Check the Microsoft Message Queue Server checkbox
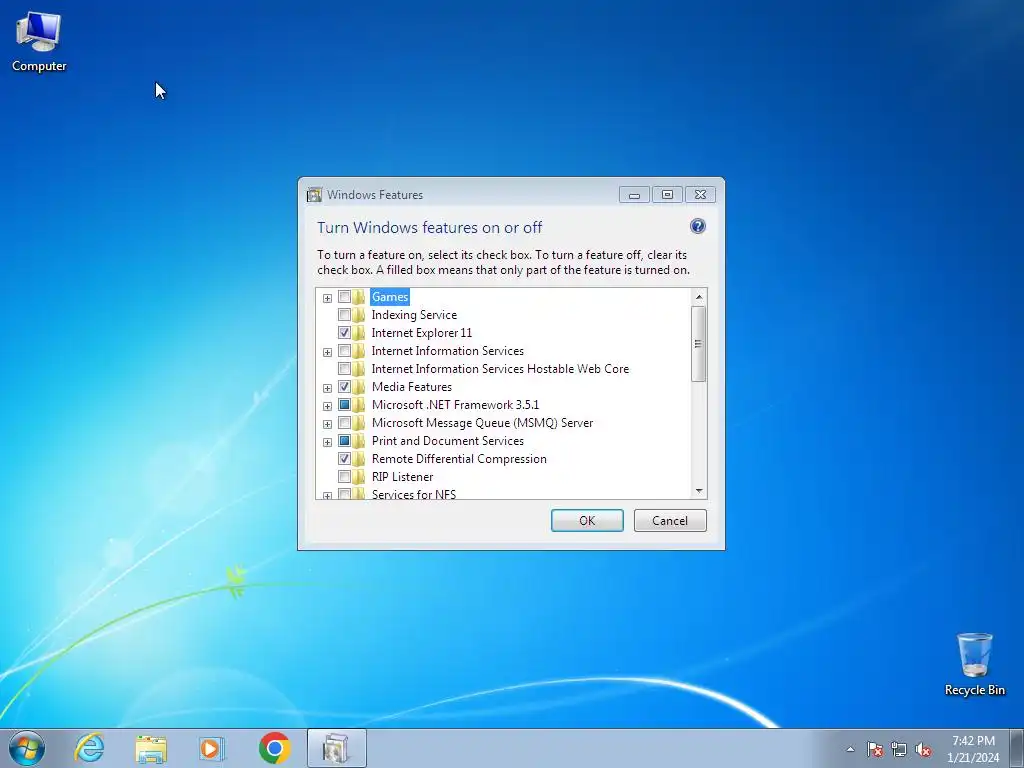Image resolution: width=1024 pixels, height=768 pixels. [x=344, y=423]
